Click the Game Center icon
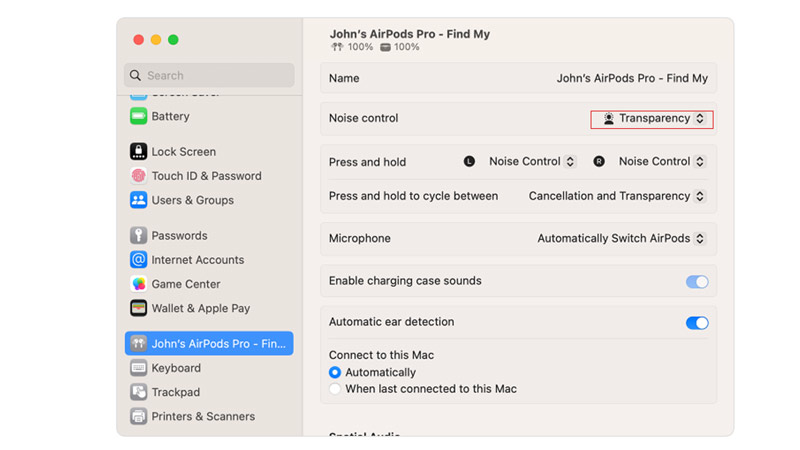This screenshot has height=450, width=800. point(138,284)
